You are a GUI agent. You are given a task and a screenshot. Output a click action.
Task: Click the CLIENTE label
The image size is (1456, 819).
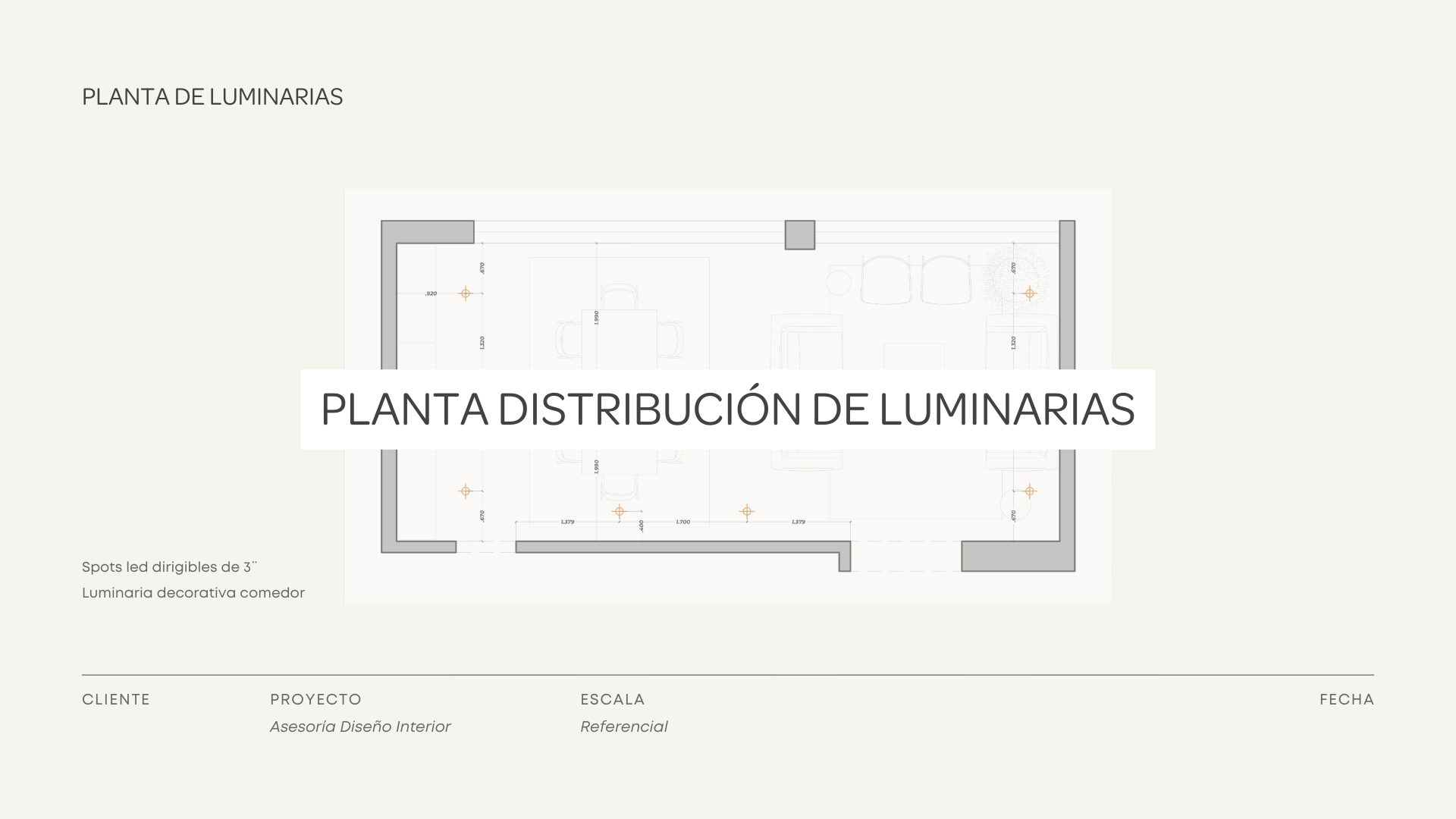(x=116, y=699)
